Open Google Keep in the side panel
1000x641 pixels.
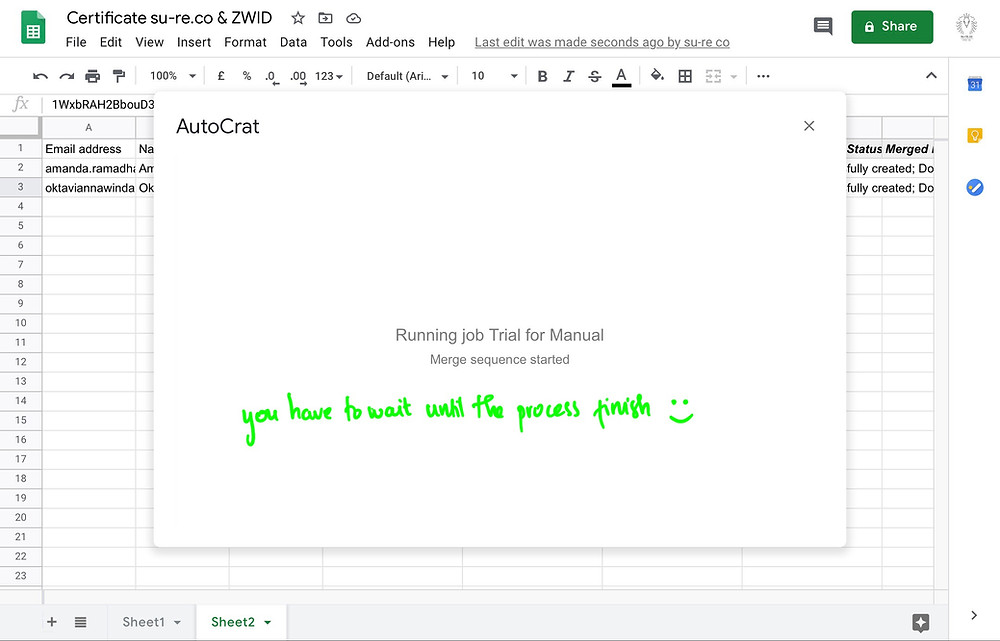pos(974,135)
